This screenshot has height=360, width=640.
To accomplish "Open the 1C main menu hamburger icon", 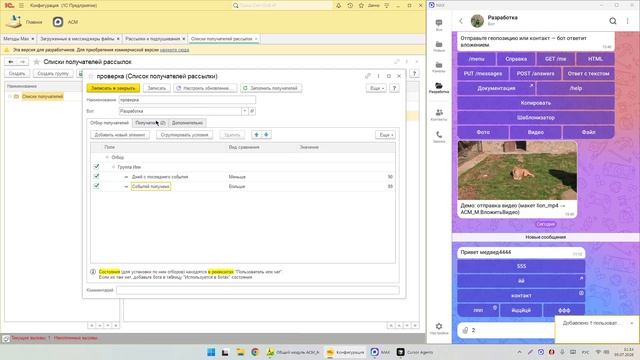I will pyautogui.click(x=21, y=5).
